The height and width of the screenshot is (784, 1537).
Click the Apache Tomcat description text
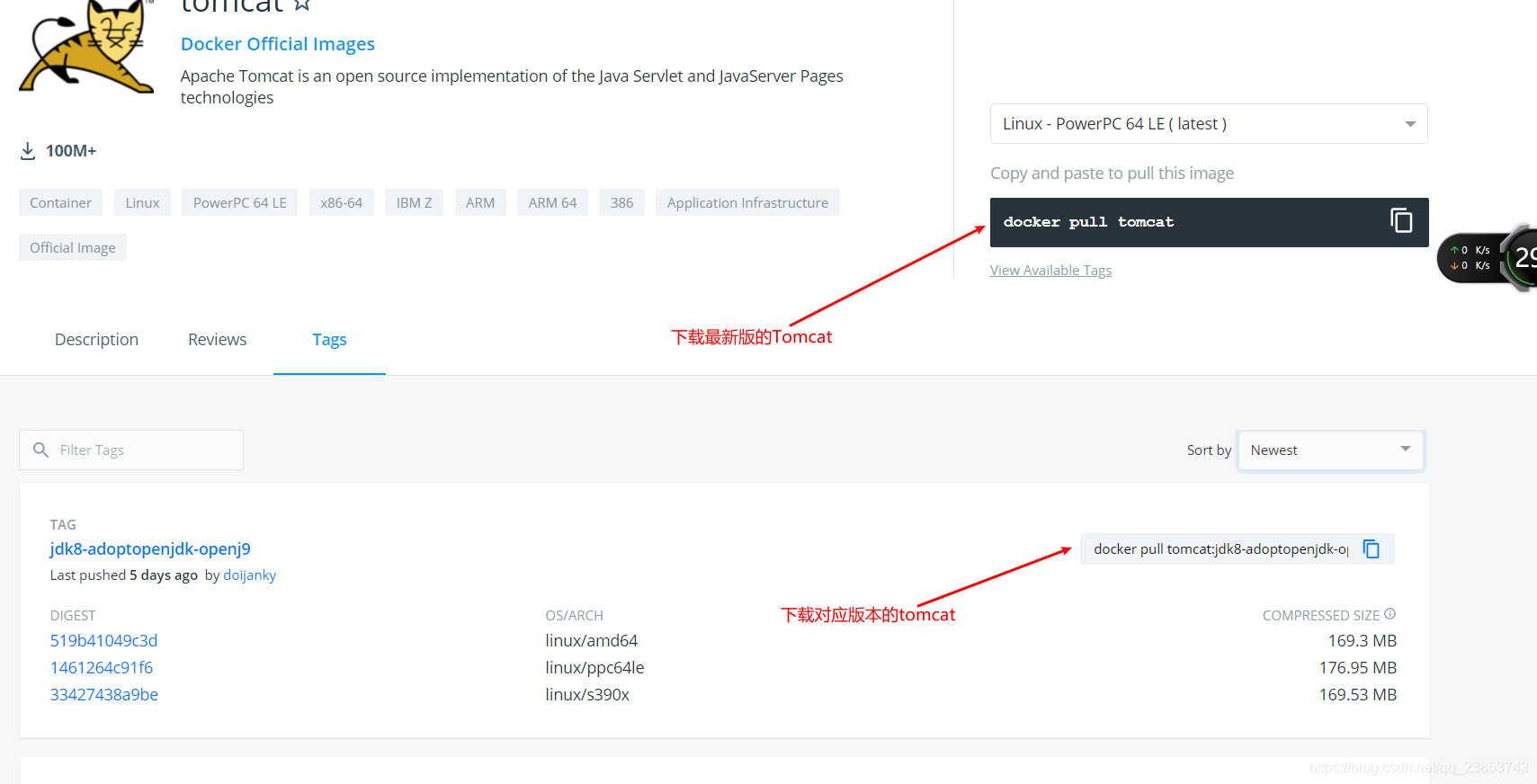click(512, 87)
